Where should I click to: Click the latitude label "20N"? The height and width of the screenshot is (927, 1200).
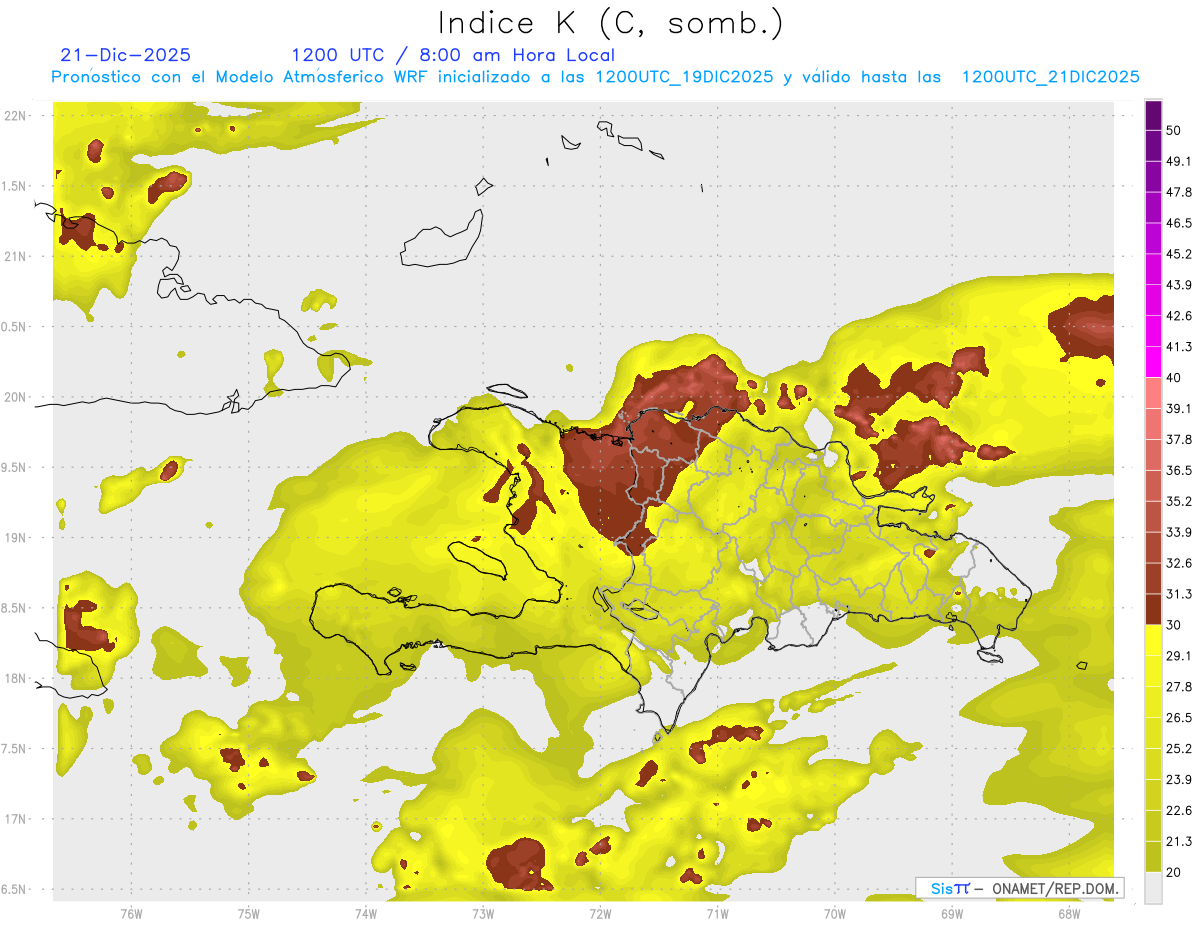(15, 397)
